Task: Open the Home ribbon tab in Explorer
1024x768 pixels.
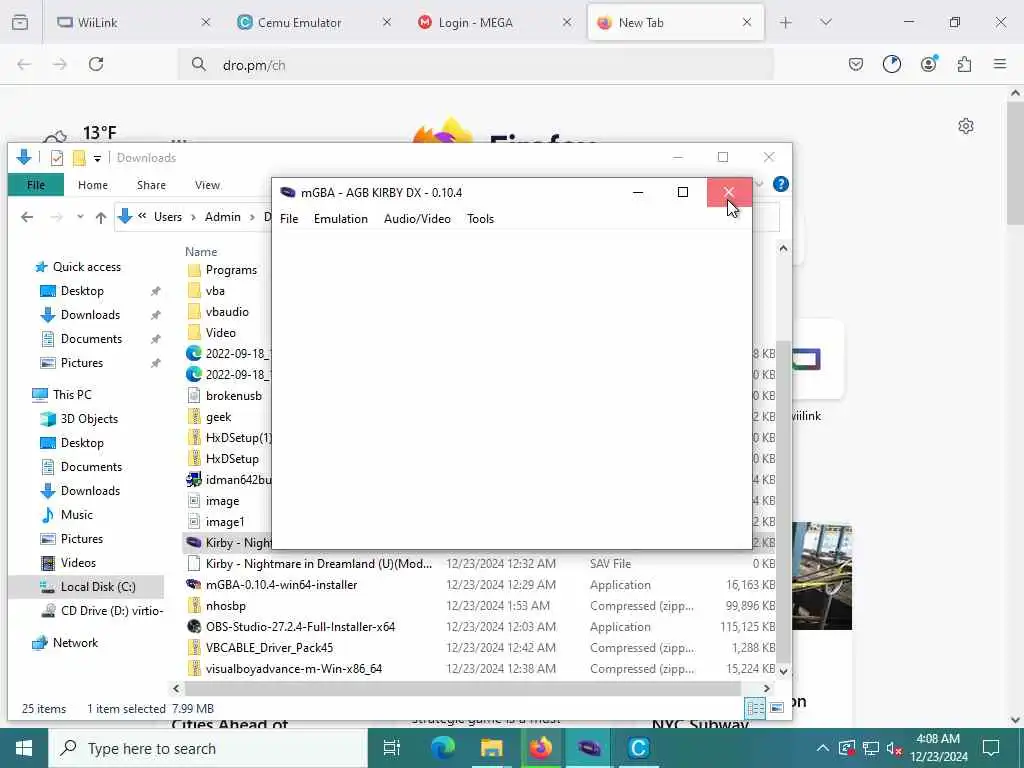Action: (x=93, y=185)
